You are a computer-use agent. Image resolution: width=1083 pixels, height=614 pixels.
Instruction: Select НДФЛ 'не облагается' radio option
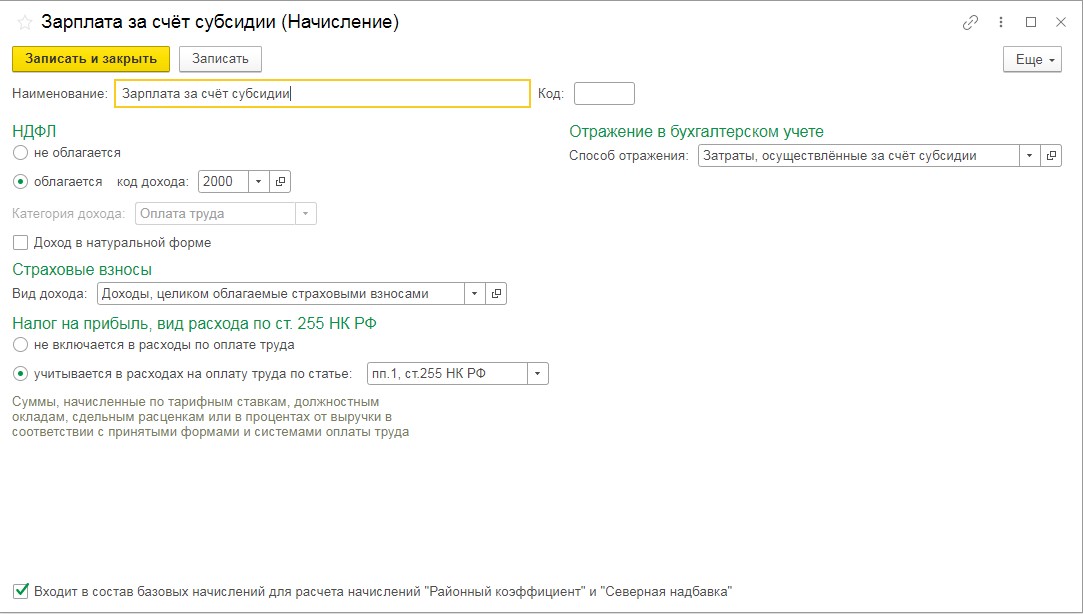(x=20, y=153)
